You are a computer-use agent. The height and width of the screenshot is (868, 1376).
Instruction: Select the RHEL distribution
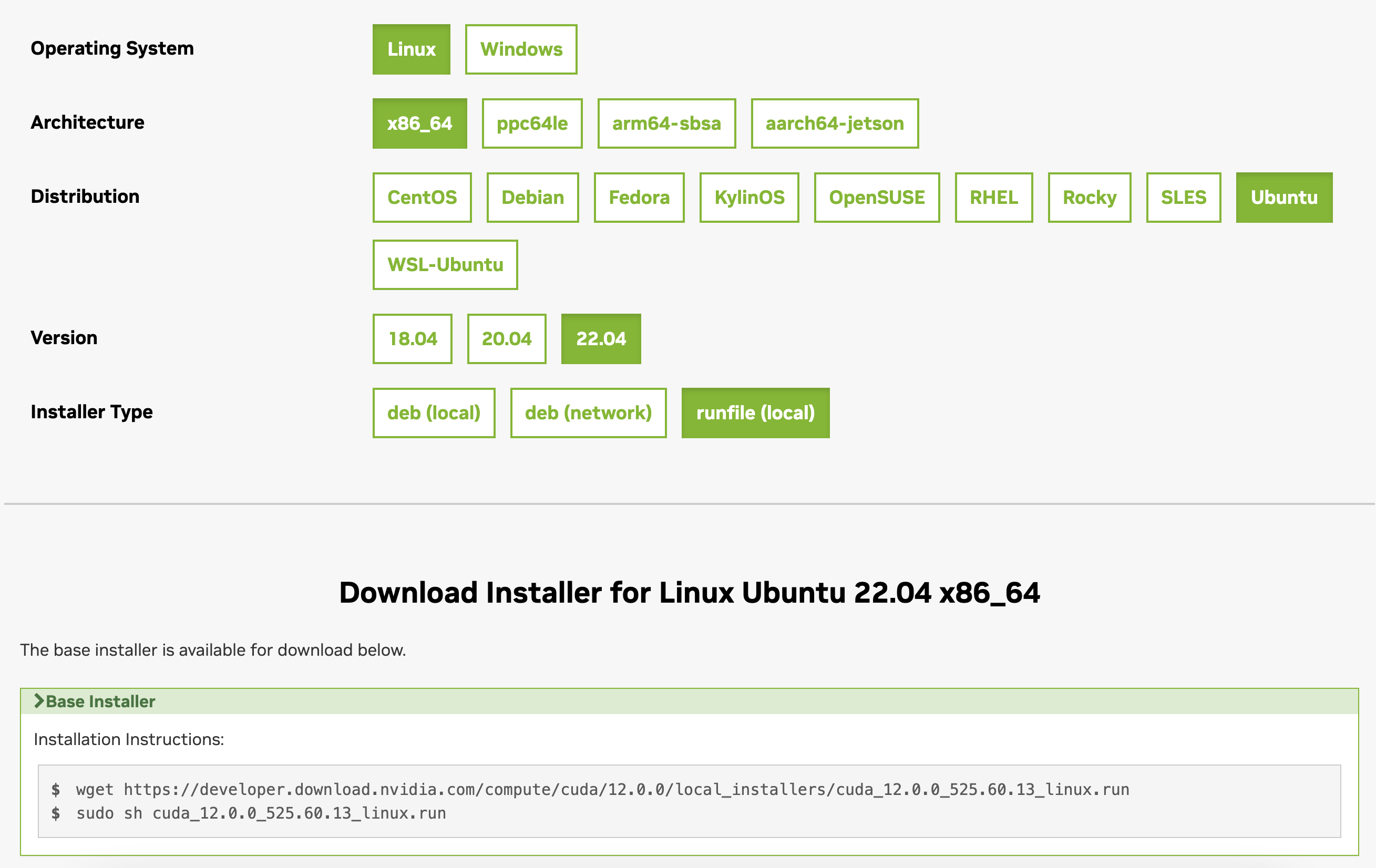point(994,197)
